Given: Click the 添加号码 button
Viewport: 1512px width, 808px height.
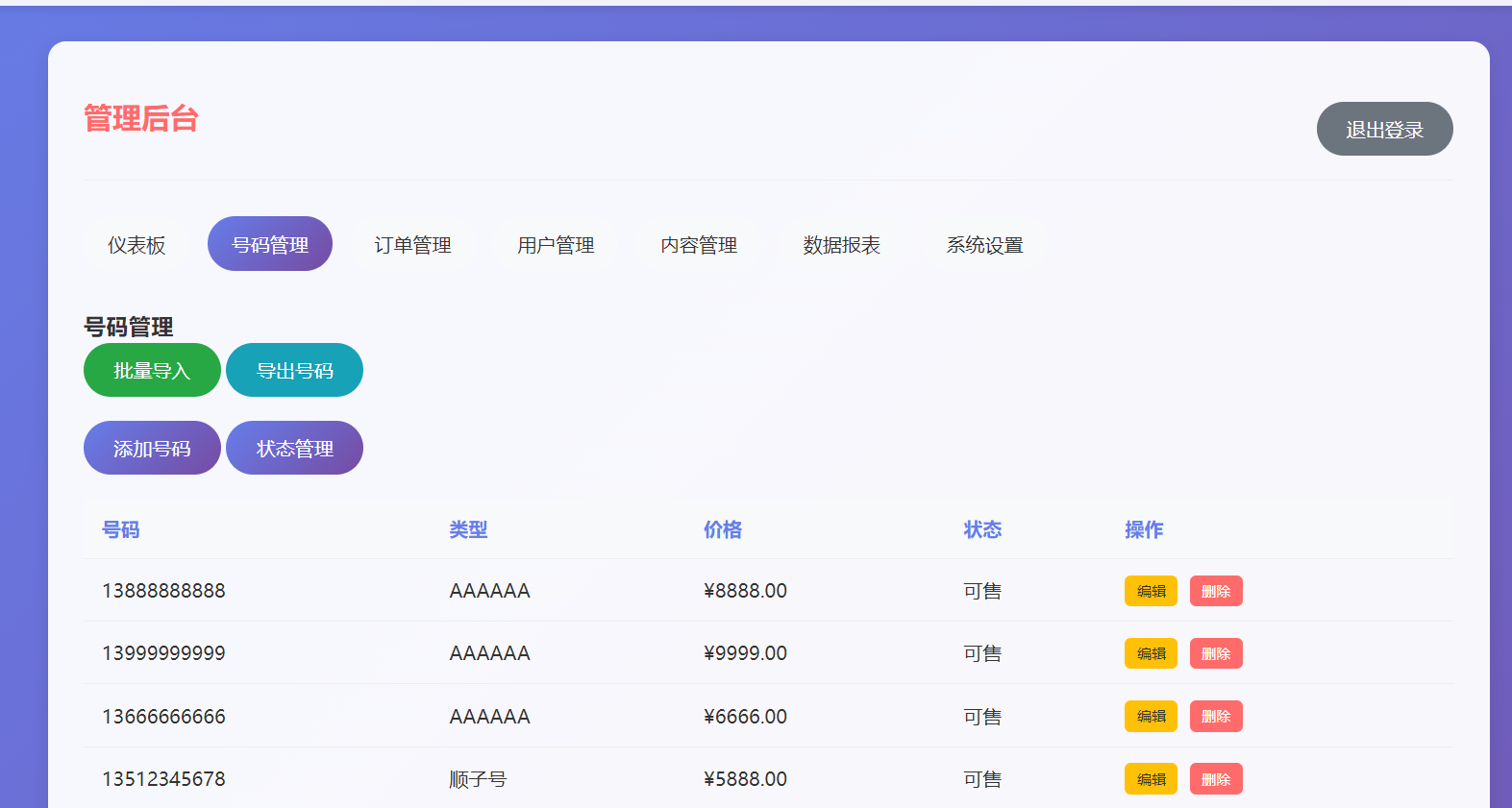Looking at the screenshot, I should [152, 448].
